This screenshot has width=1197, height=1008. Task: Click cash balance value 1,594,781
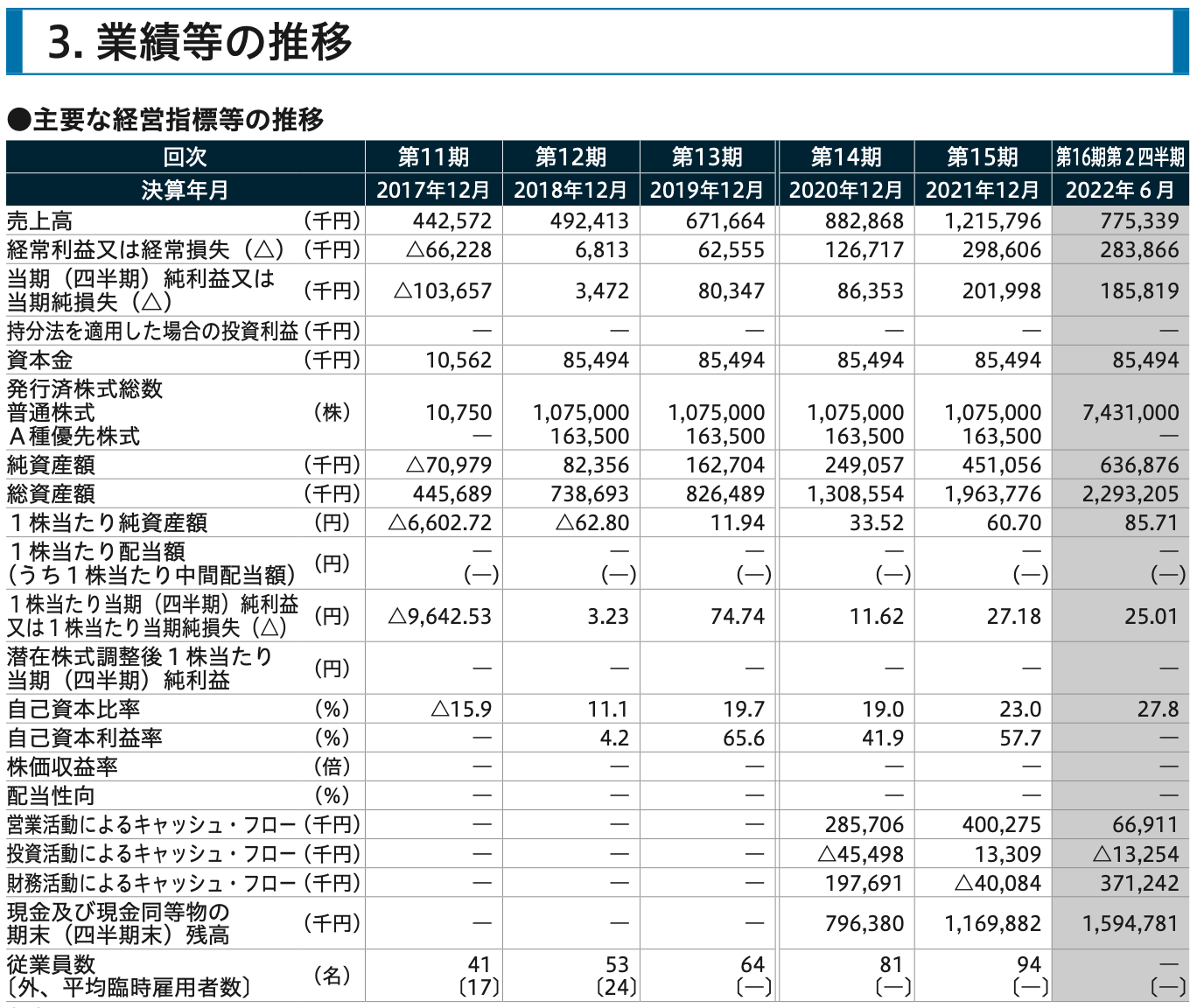[1130, 923]
